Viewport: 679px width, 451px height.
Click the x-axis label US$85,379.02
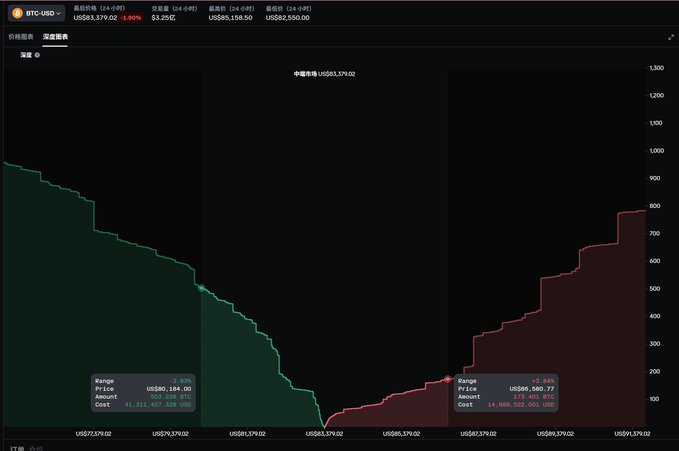pyautogui.click(x=401, y=434)
